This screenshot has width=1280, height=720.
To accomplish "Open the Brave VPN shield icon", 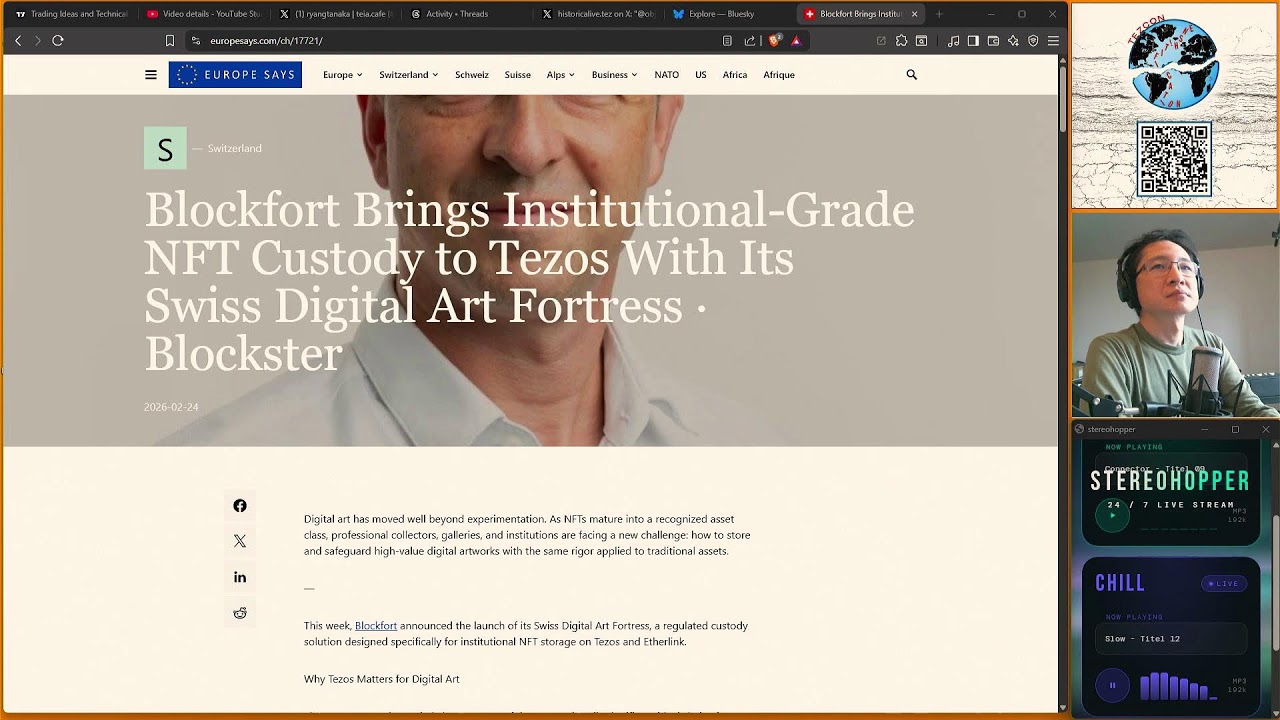I will [x=1033, y=41].
